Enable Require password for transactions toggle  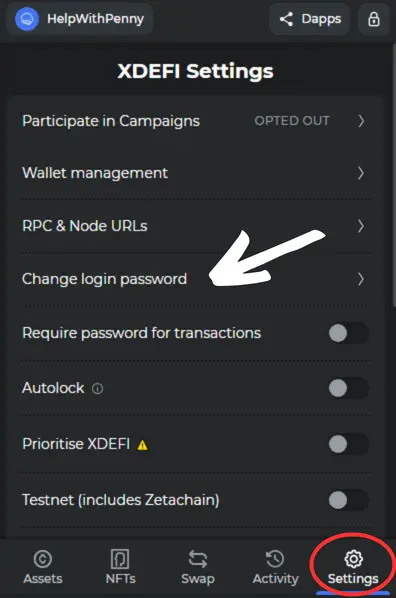click(348, 333)
